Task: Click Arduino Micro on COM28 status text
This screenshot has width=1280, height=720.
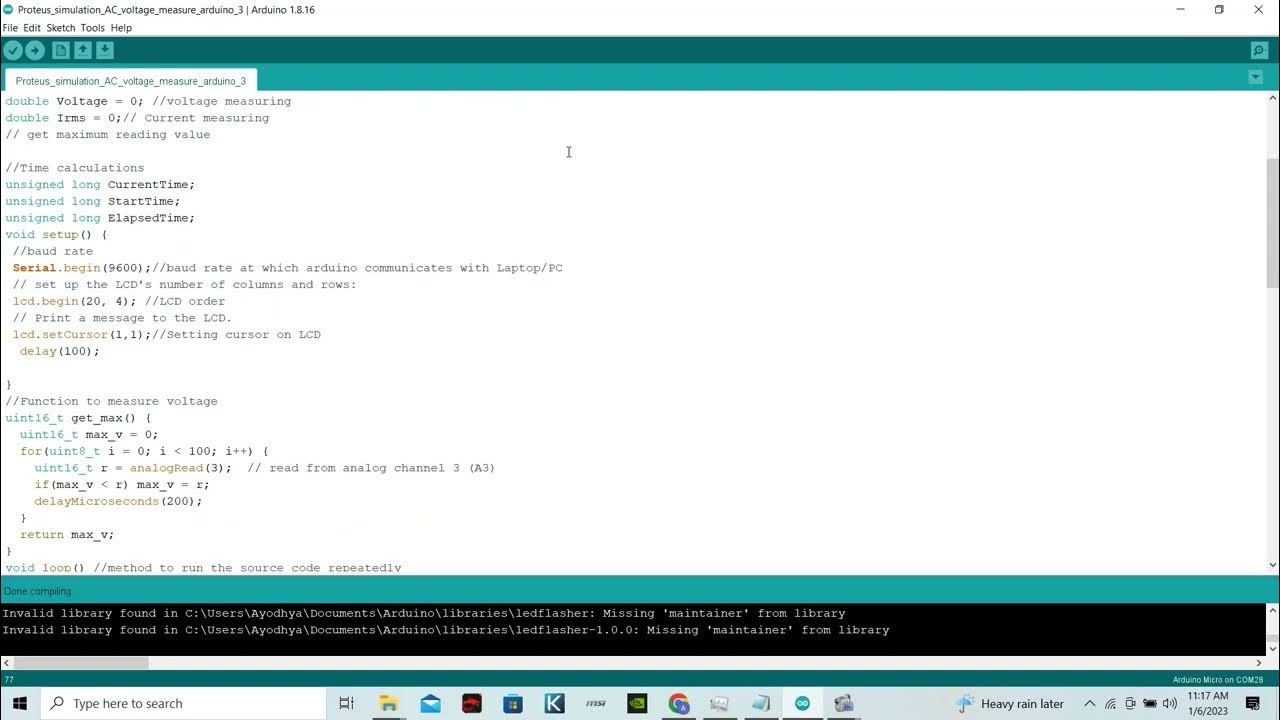Action: pyautogui.click(x=1218, y=680)
